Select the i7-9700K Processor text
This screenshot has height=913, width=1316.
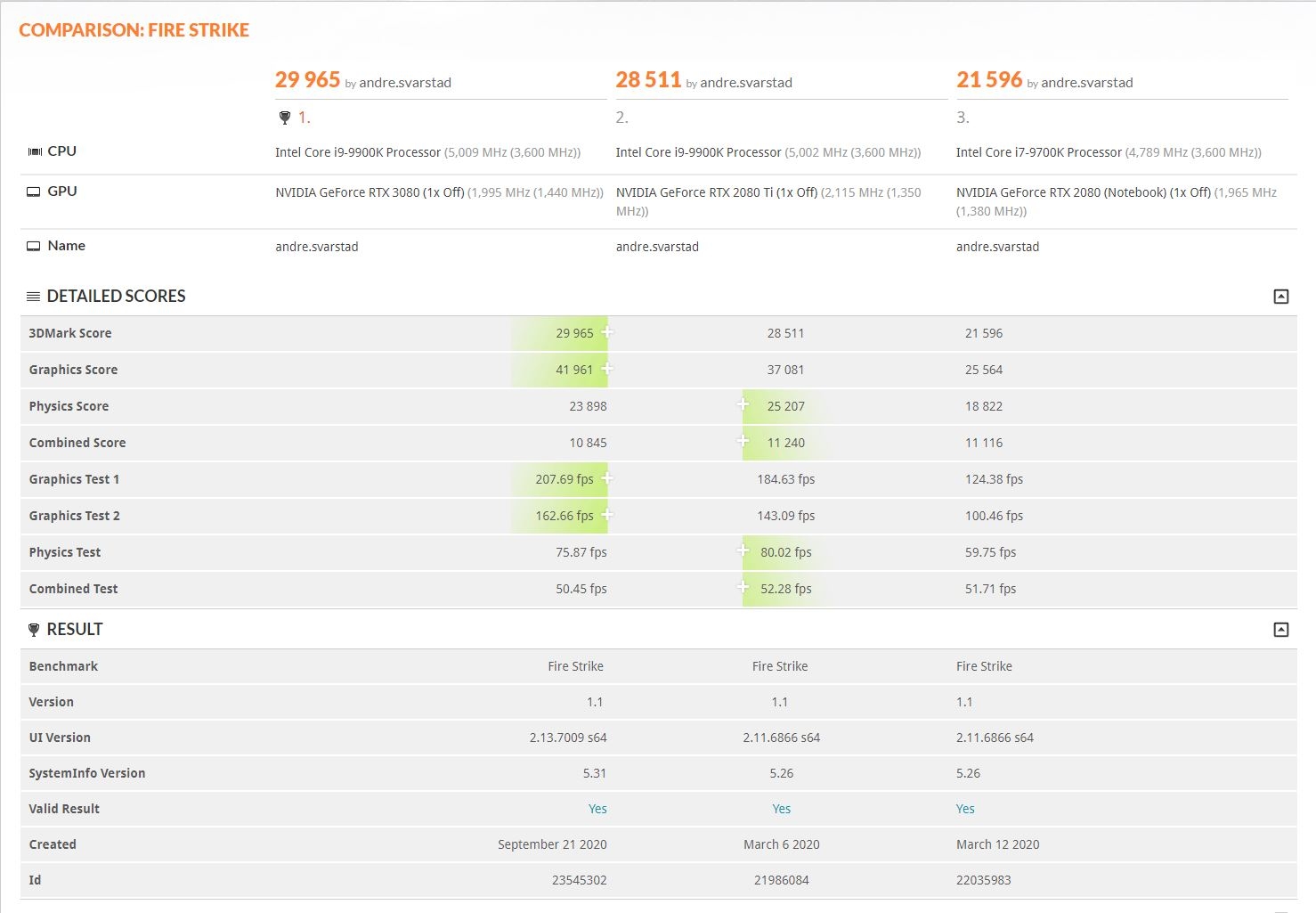point(1039,152)
